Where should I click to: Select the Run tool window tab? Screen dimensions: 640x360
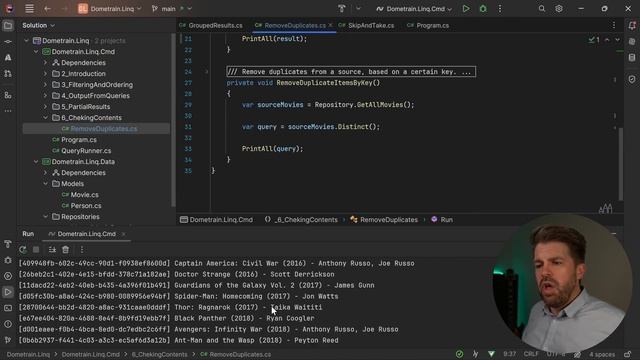pos(28,234)
